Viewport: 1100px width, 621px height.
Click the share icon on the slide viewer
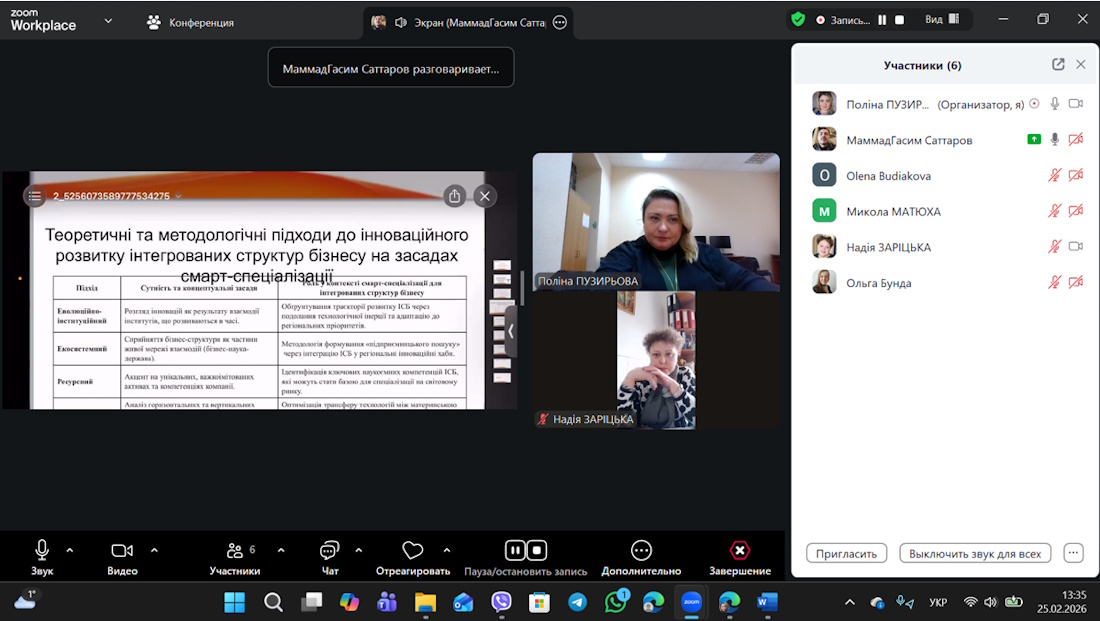pyautogui.click(x=455, y=196)
